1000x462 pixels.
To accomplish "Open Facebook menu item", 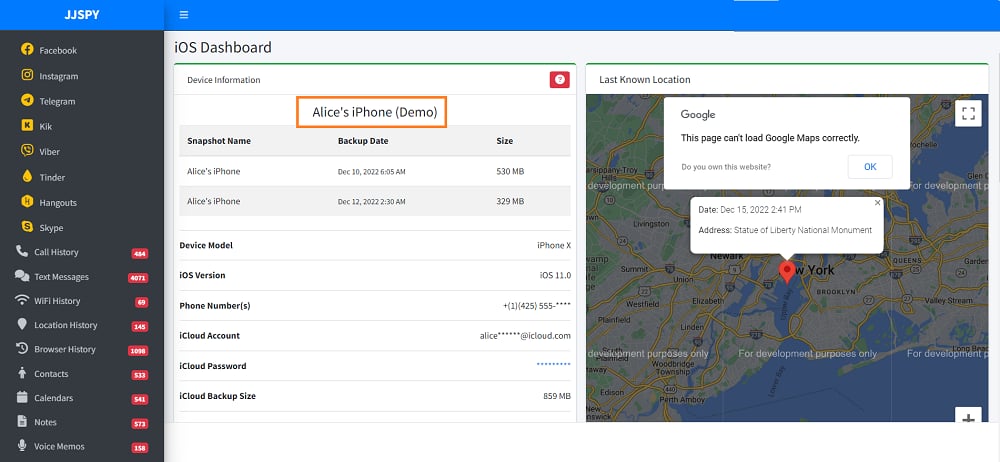I will [58, 50].
